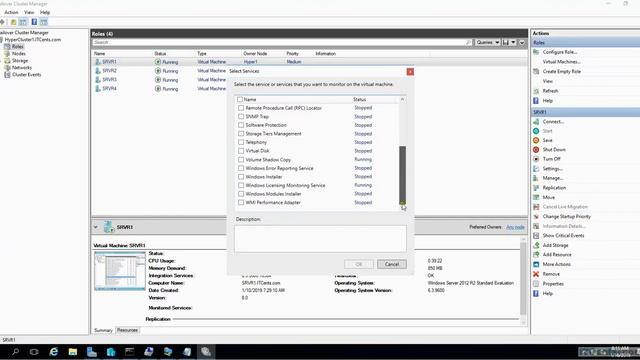Image resolution: width=640 pixels, height=360 pixels.
Task: Open the View menu
Action: [x=29, y=12]
